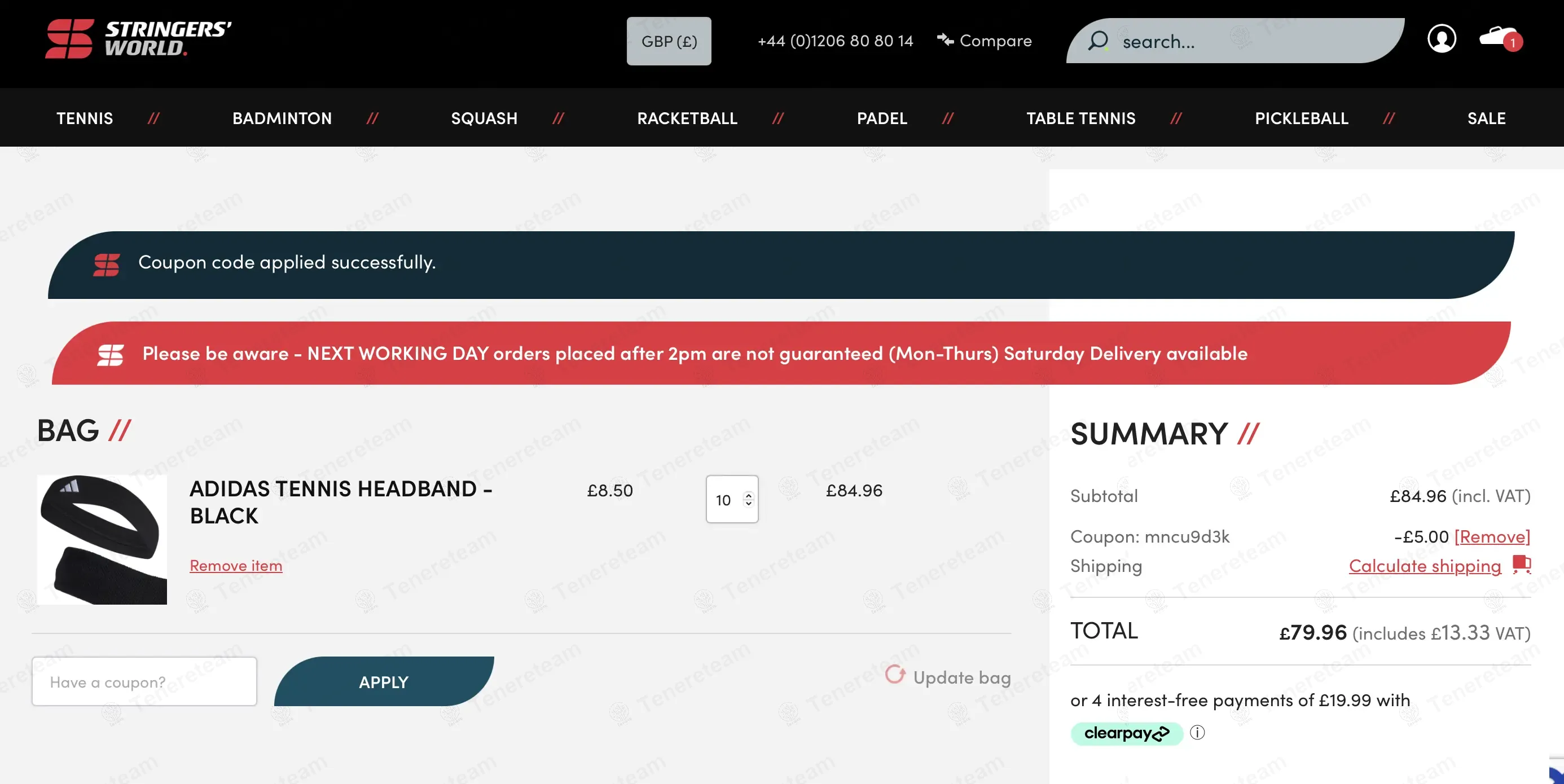Image resolution: width=1564 pixels, height=784 pixels.
Task: Click the Calculate shipping link
Action: 1424,566
